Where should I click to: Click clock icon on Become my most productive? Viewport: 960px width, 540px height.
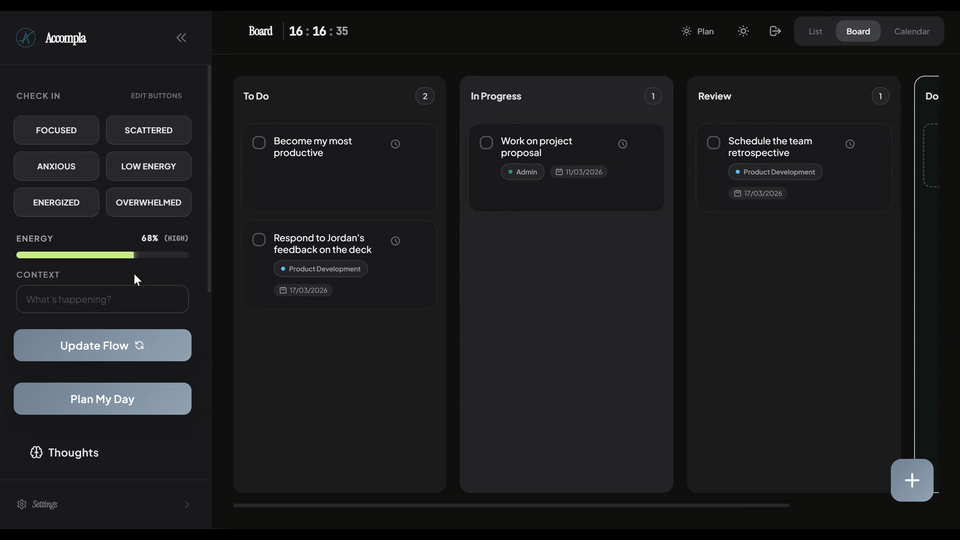click(x=395, y=144)
